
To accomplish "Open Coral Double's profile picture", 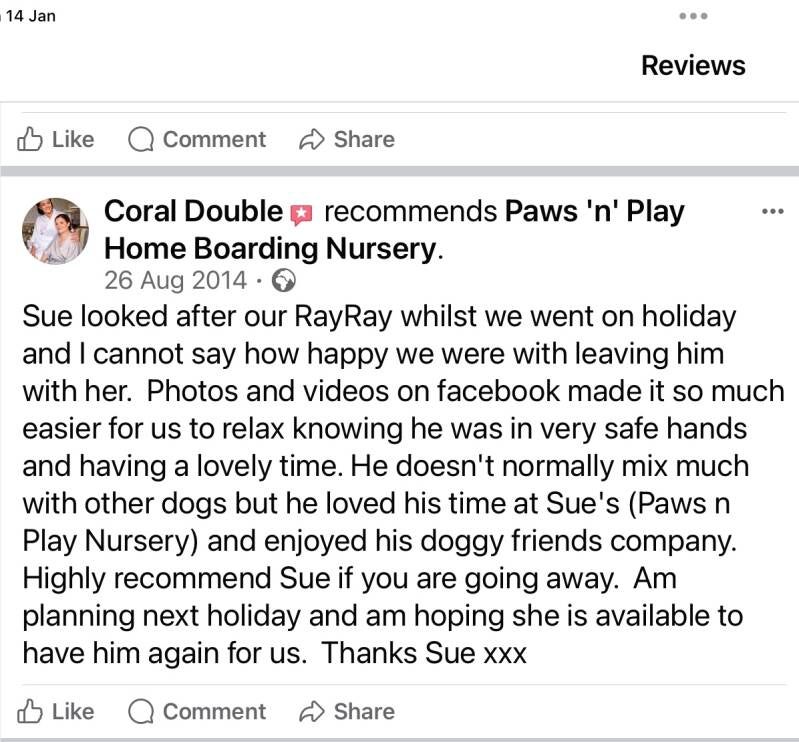I will pyautogui.click(x=55, y=231).
